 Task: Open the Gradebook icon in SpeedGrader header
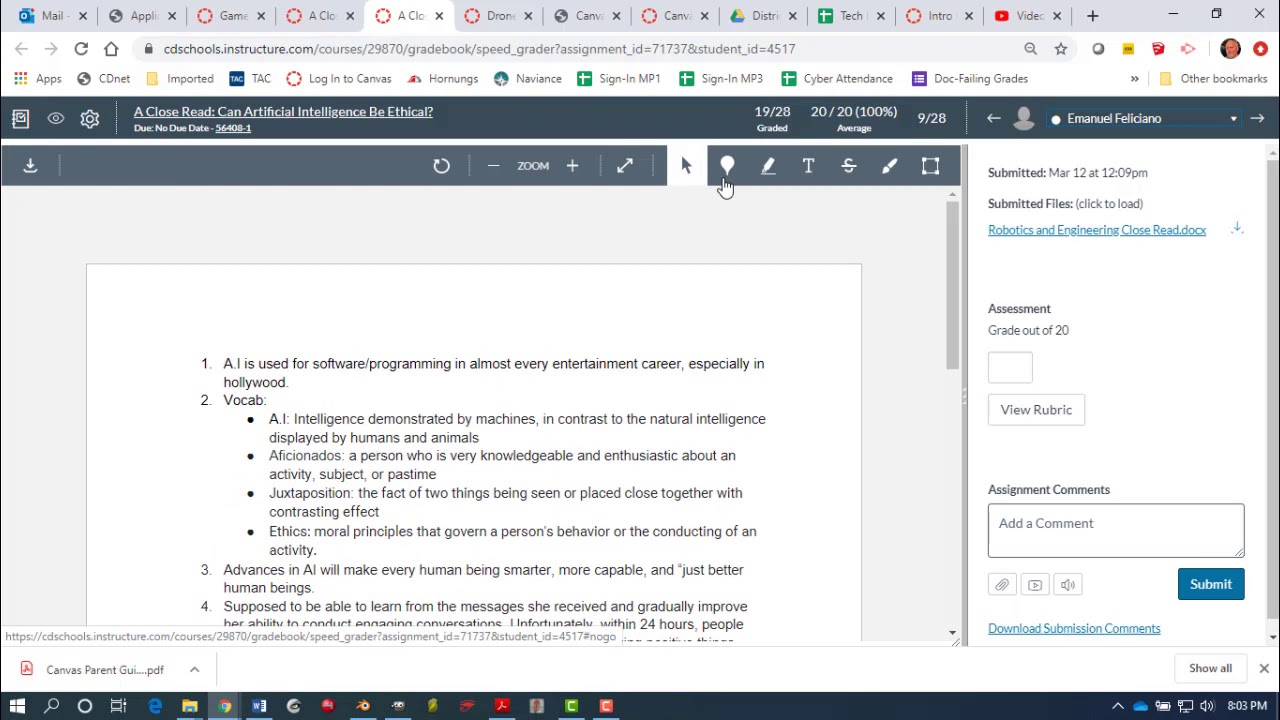pos(20,119)
